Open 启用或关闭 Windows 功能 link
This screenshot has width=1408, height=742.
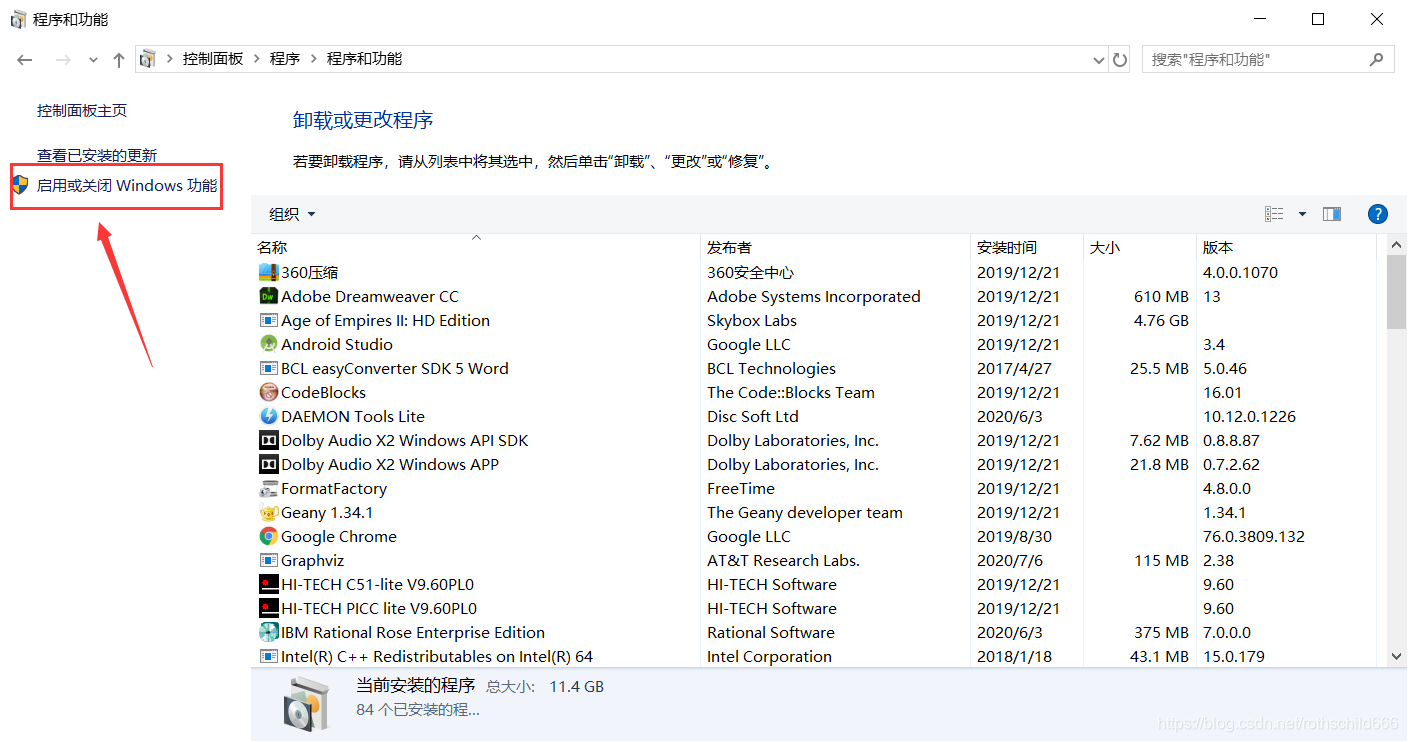point(127,186)
